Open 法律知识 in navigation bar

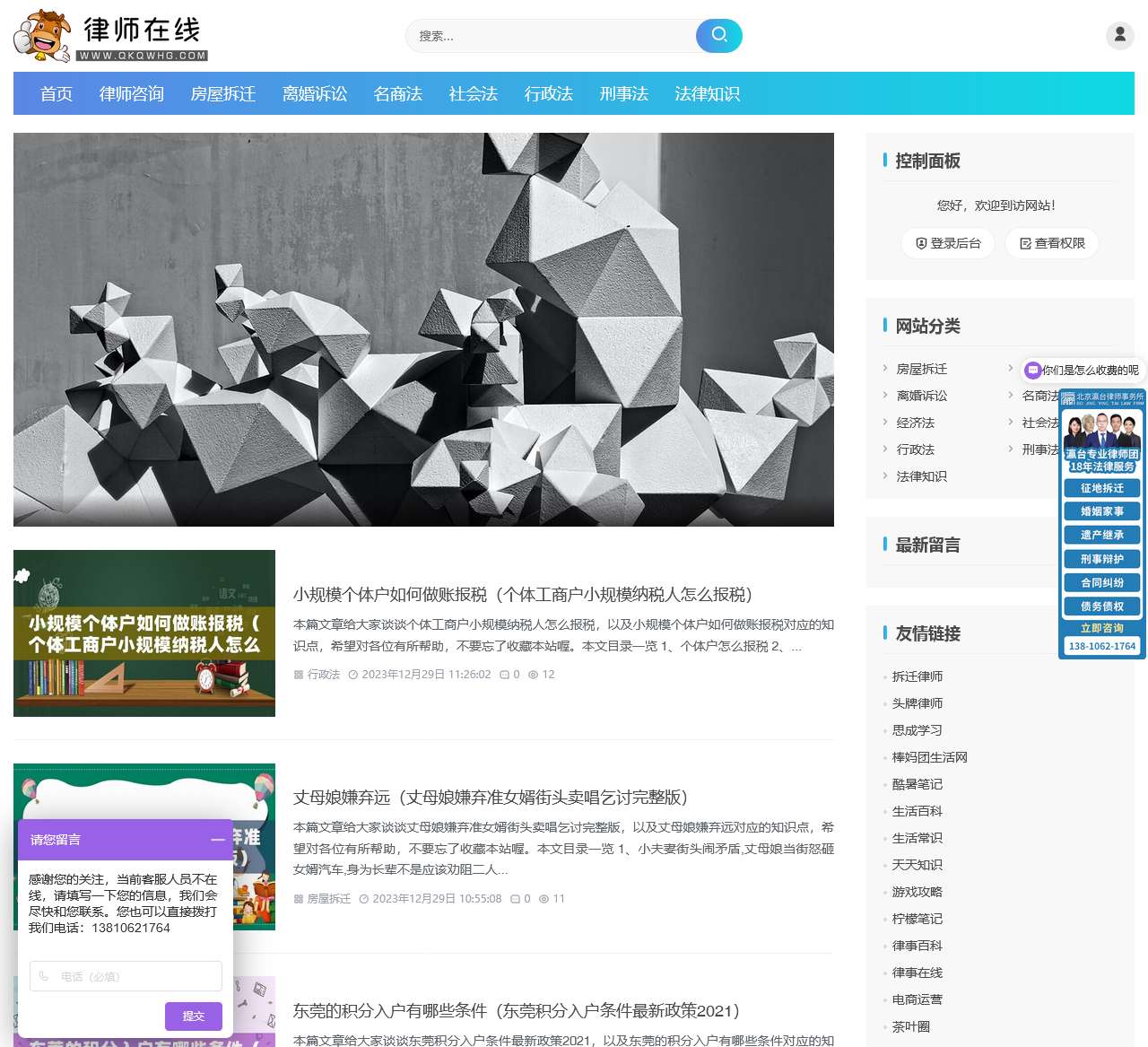708,94
